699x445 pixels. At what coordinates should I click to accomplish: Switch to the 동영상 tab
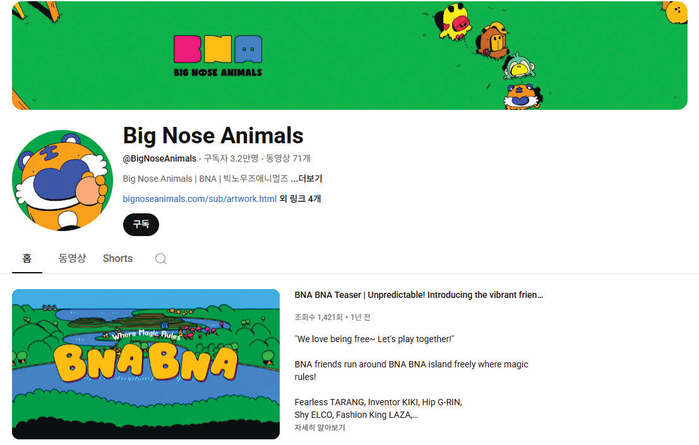[72, 258]
